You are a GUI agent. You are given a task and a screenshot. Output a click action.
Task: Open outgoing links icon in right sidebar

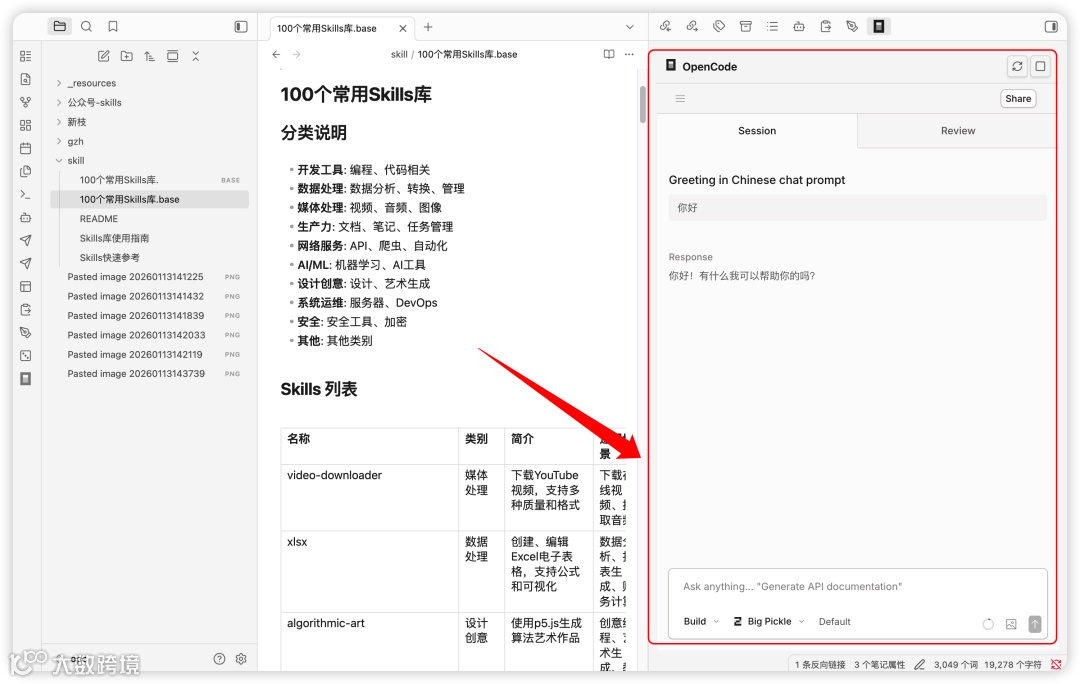coord(692,27)
